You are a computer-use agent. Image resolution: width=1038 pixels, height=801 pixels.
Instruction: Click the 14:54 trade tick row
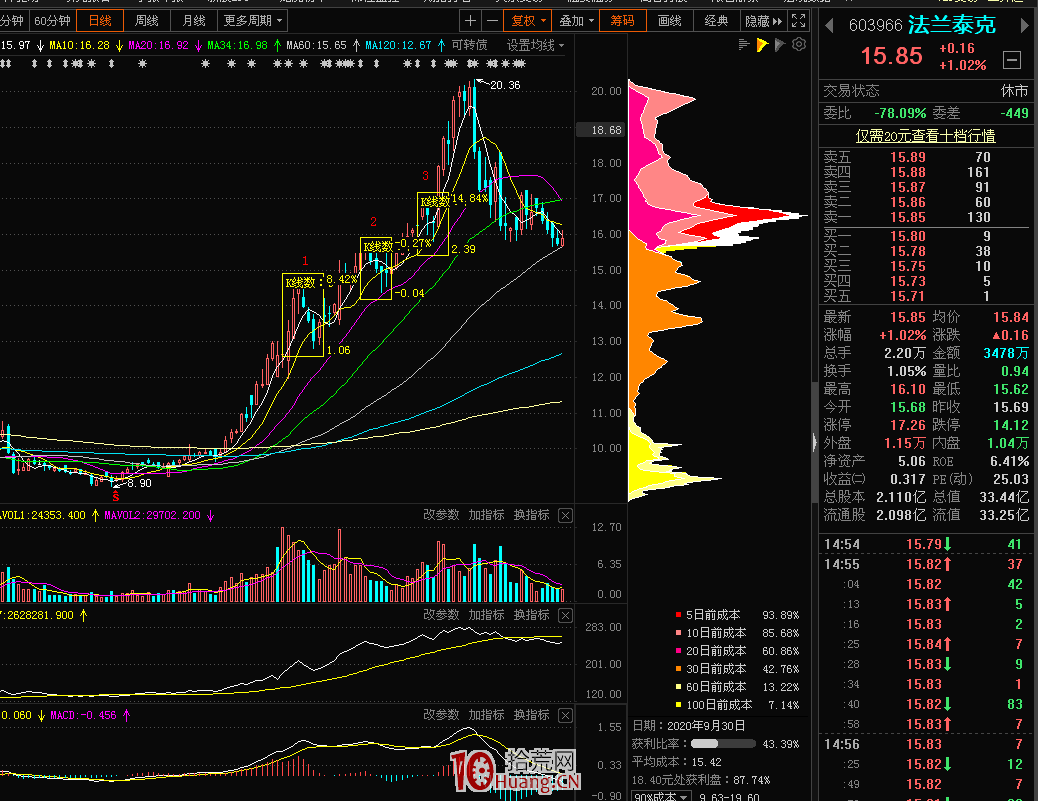pos(925,545)
